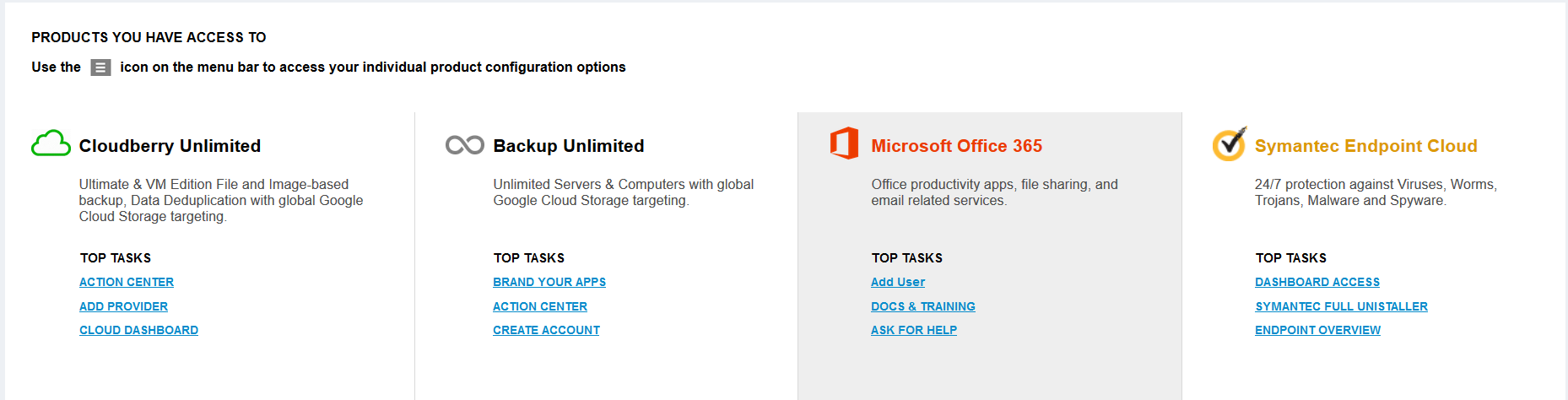Image resolution: width=1568 pixels, height=400 pixels.
Task: Click the Symantec checkmark shield icon
Action: (1229, 143)
